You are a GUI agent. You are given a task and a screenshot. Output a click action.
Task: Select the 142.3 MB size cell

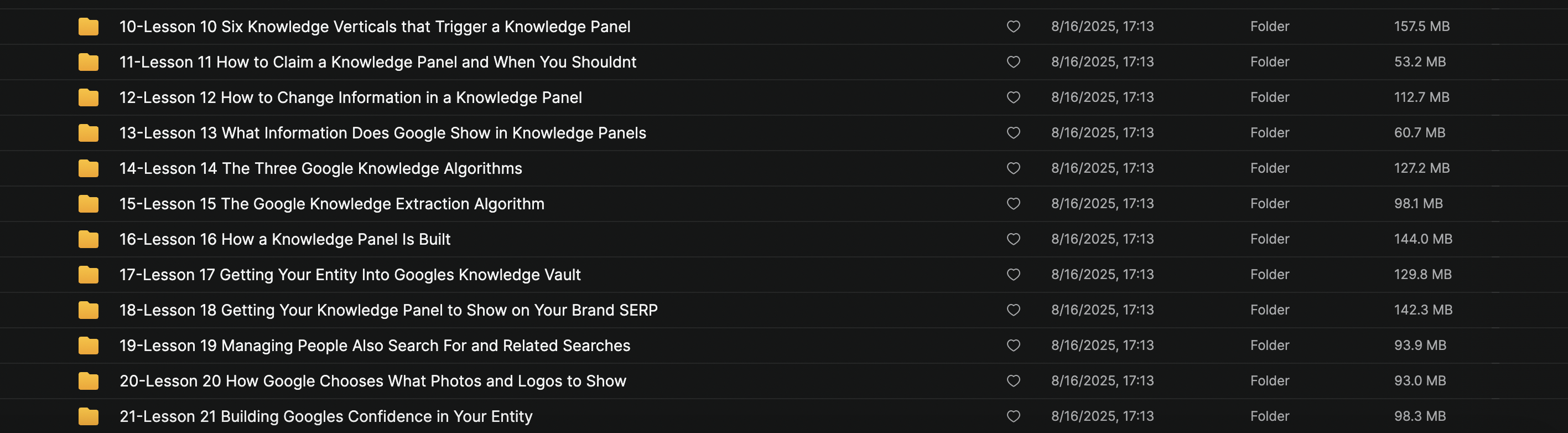click(x=1422, y=310)
